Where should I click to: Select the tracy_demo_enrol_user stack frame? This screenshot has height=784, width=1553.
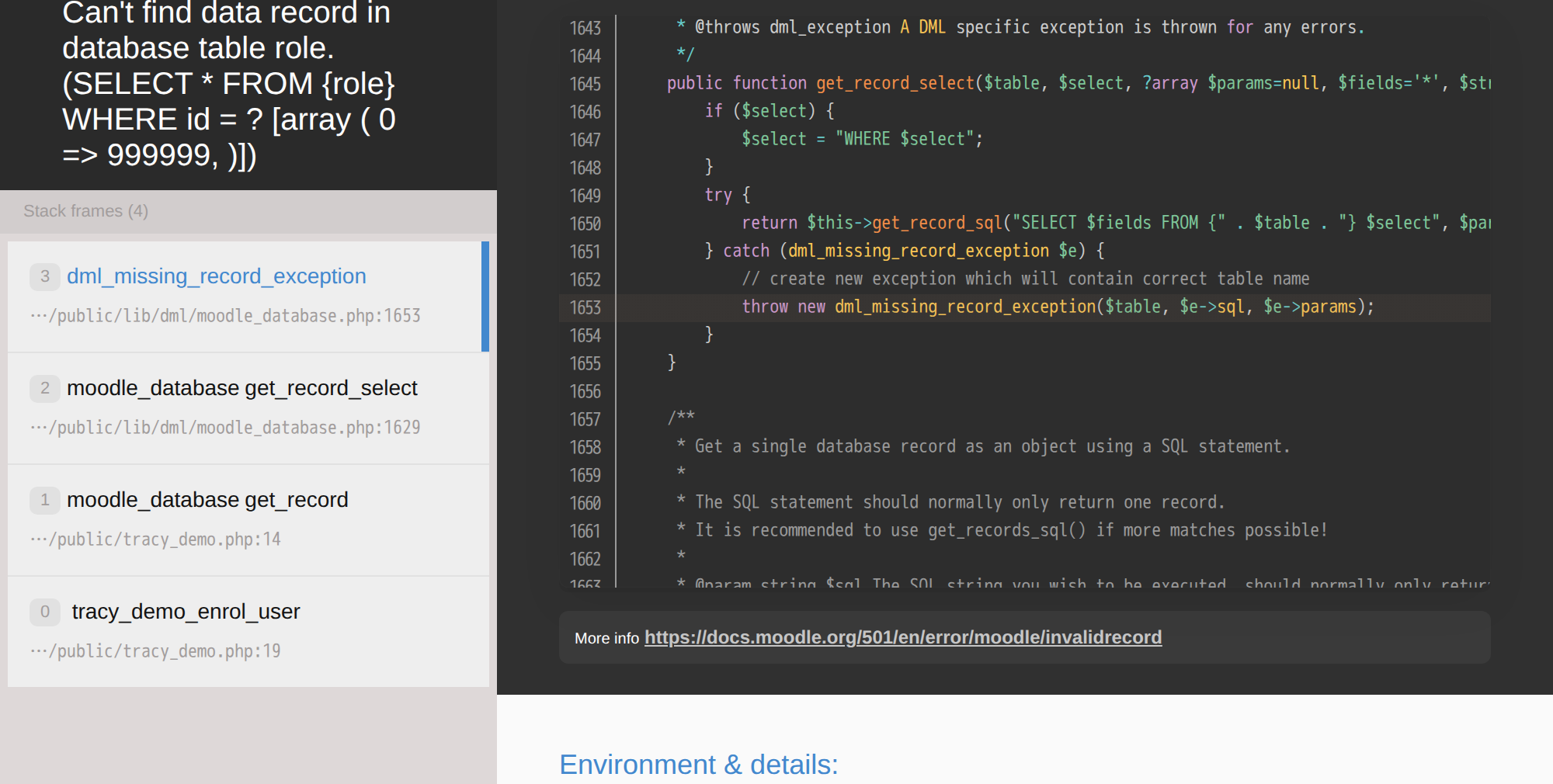(248, 632)
